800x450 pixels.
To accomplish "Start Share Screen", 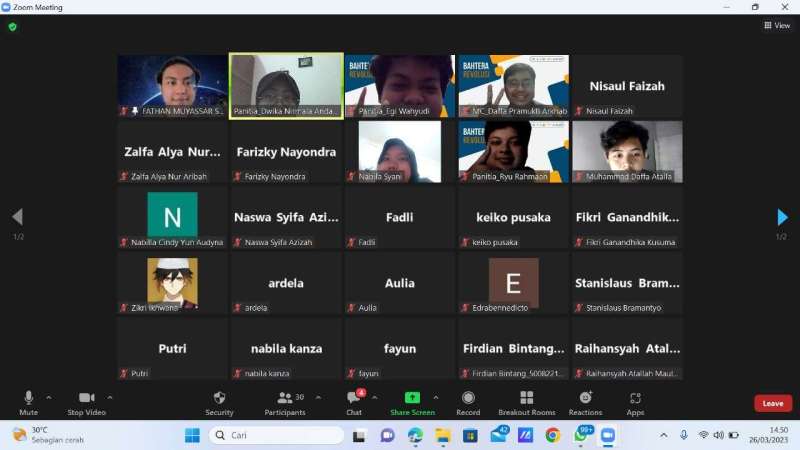I will pyautogui.click(x=412, y=403).
